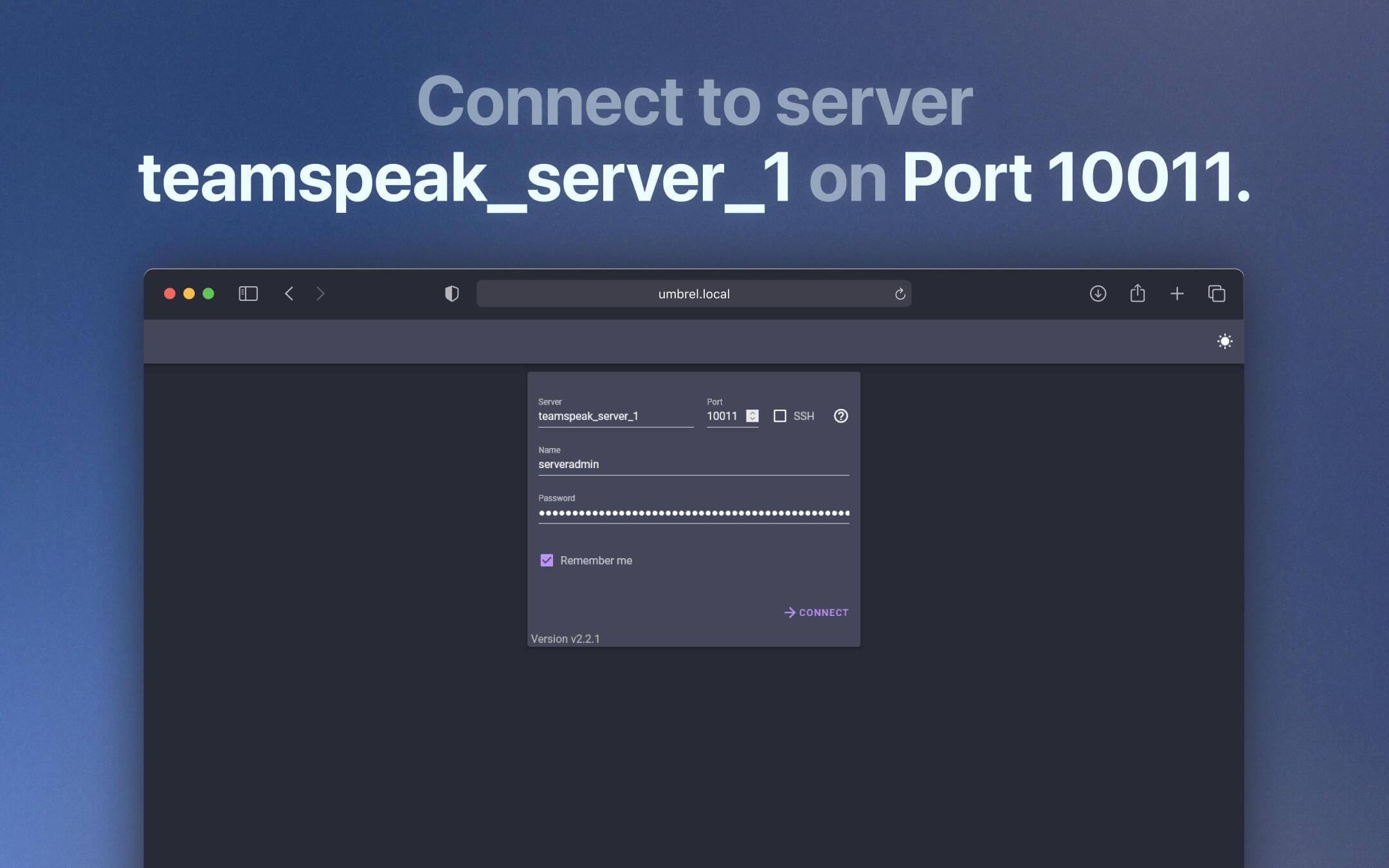
Task: Click the Name field containing serveradmin
Action: click(x=693, y=464)
